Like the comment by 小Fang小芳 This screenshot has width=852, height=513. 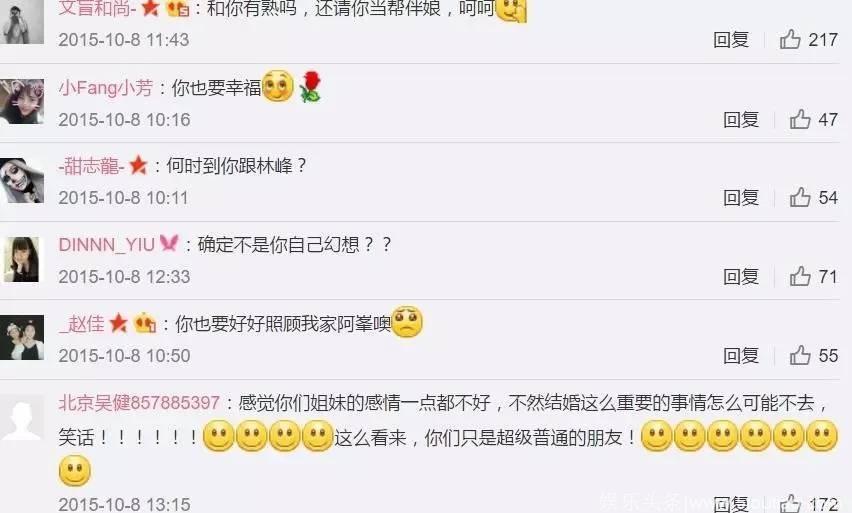[x=800, y=119]
